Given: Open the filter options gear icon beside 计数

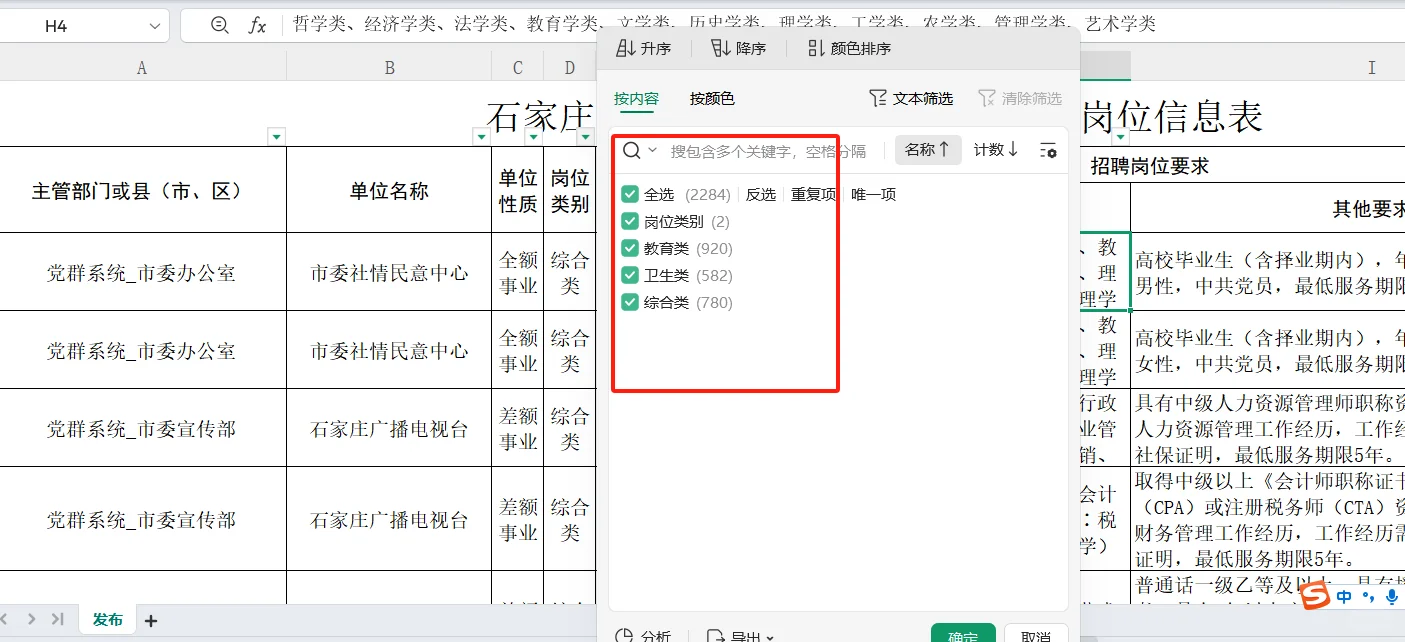Looking at the screenshot, I should (x=1049, y=150).
